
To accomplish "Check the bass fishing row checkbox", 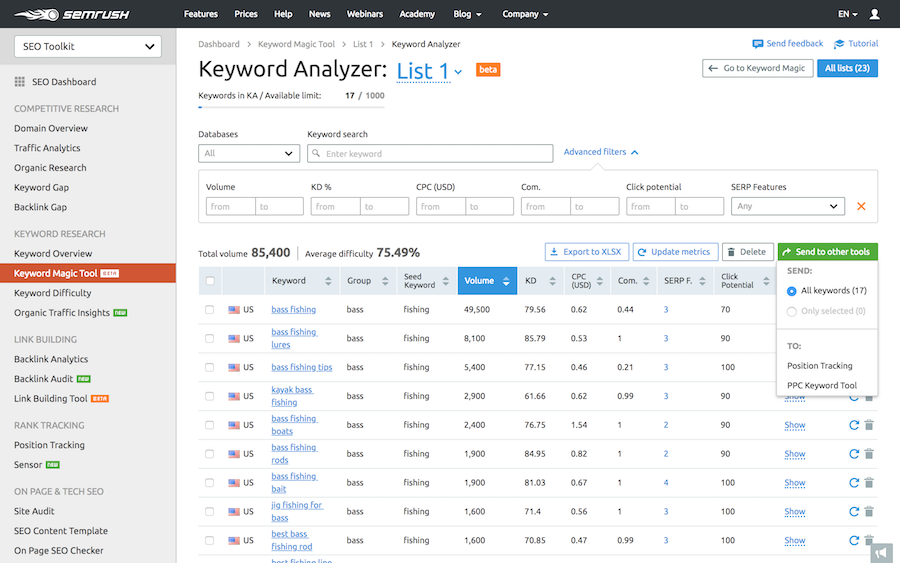I will coord(210,309).
